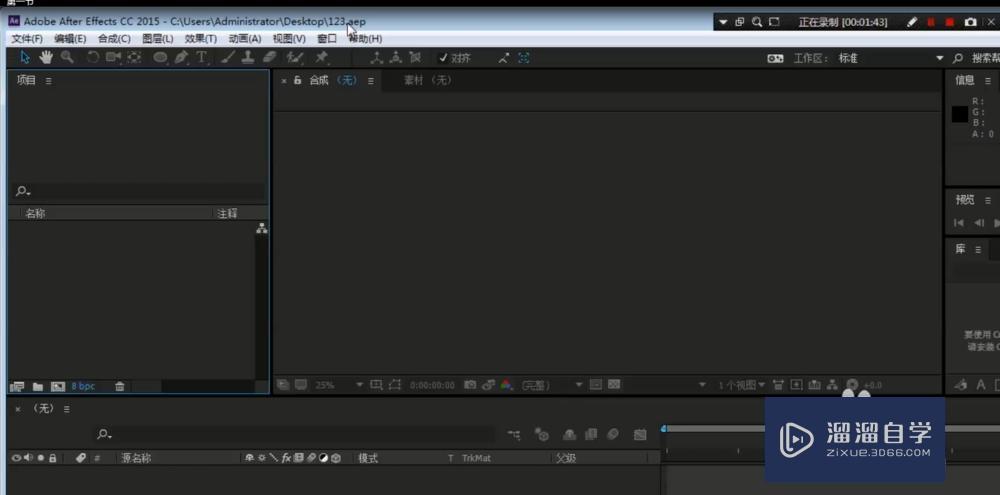
Task: Click the Interpret Footage icon
Action: click(x=18, y=387)
